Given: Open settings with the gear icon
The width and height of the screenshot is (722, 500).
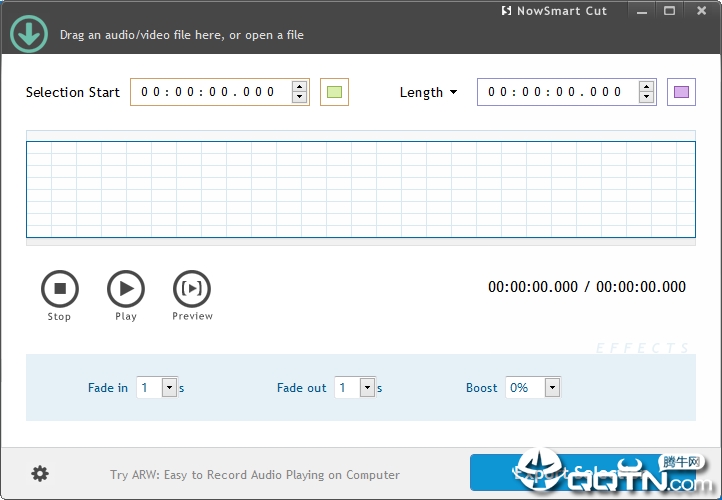Looking at the screenshot, I should (40, 474).
